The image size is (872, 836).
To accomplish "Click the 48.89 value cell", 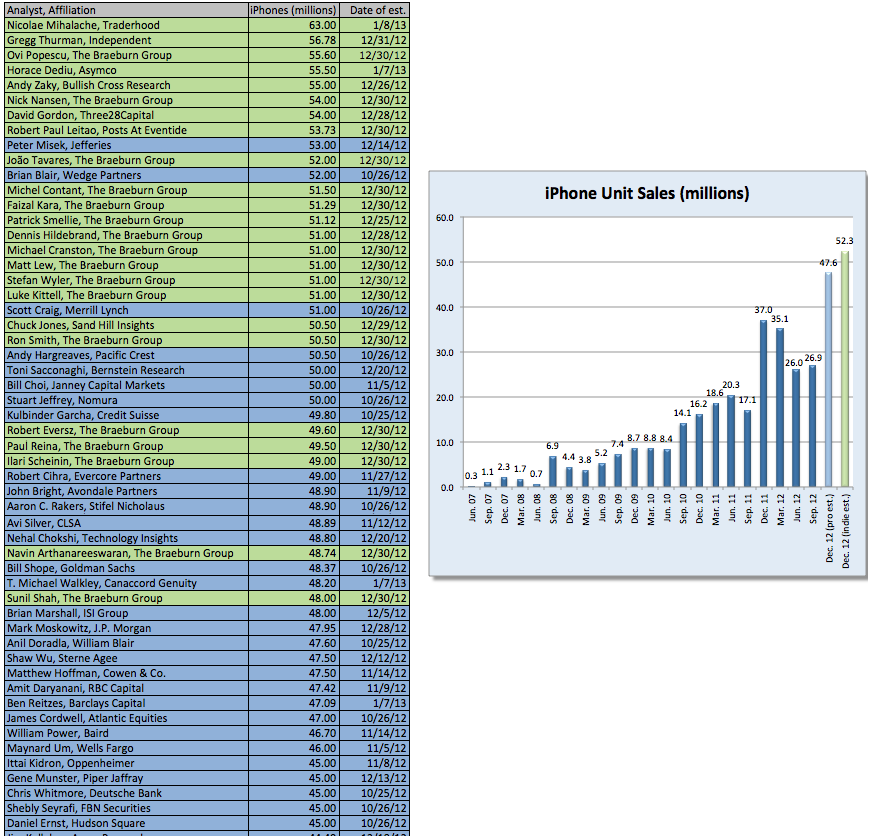I will pyautogui.click(x=294, y=523).
